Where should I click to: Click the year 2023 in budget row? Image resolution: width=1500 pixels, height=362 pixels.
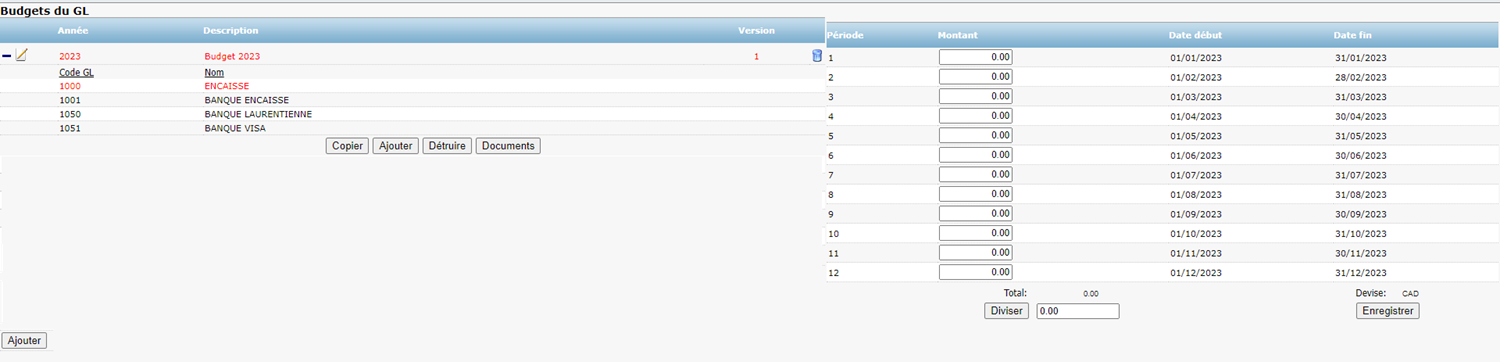coord(70,57)
